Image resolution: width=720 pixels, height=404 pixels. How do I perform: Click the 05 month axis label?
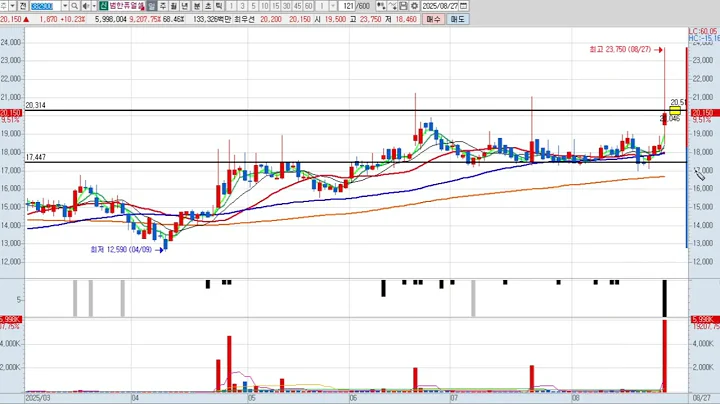[x=252, y=398]
